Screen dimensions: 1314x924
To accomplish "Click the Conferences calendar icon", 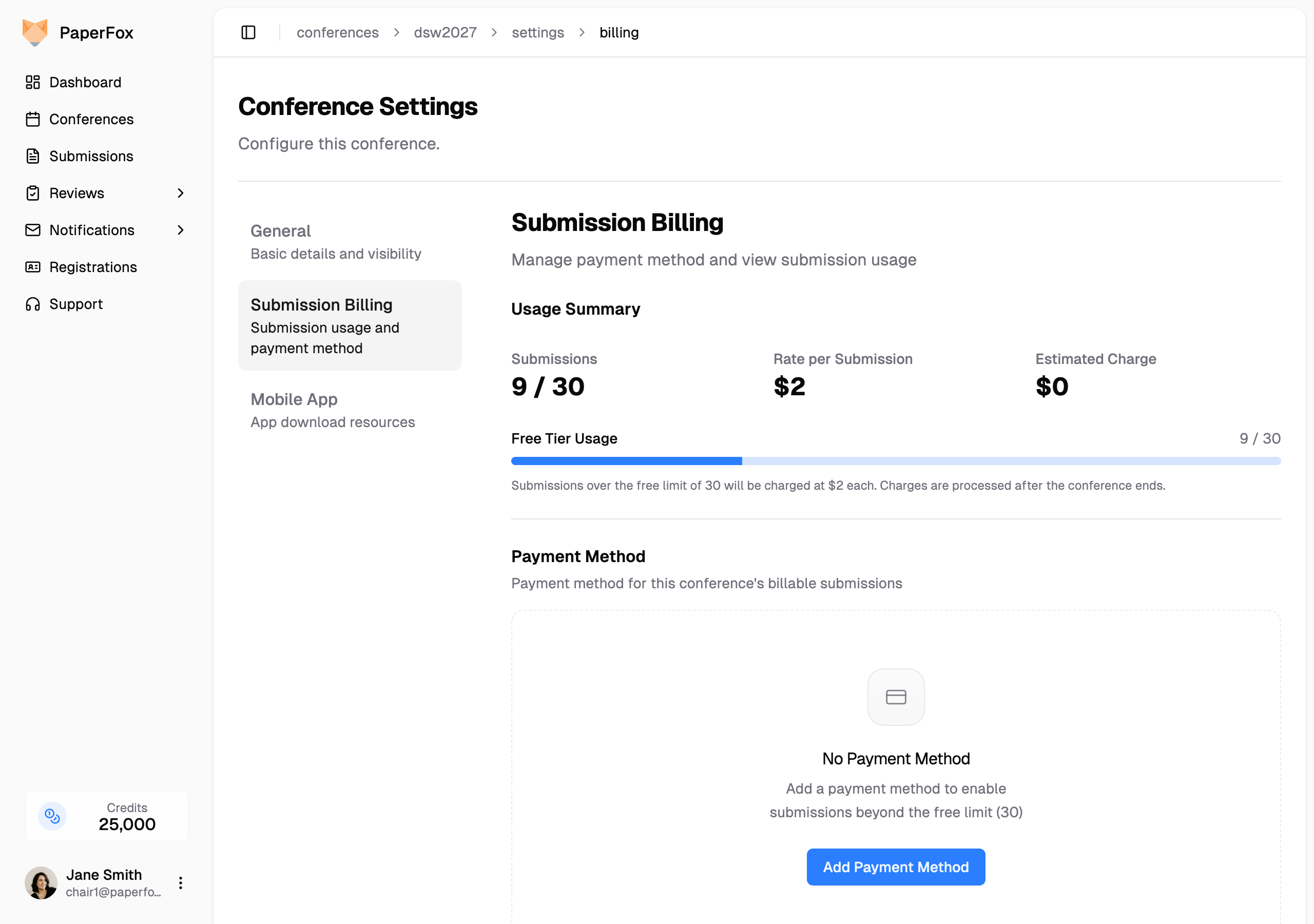I will click(33, 119).
